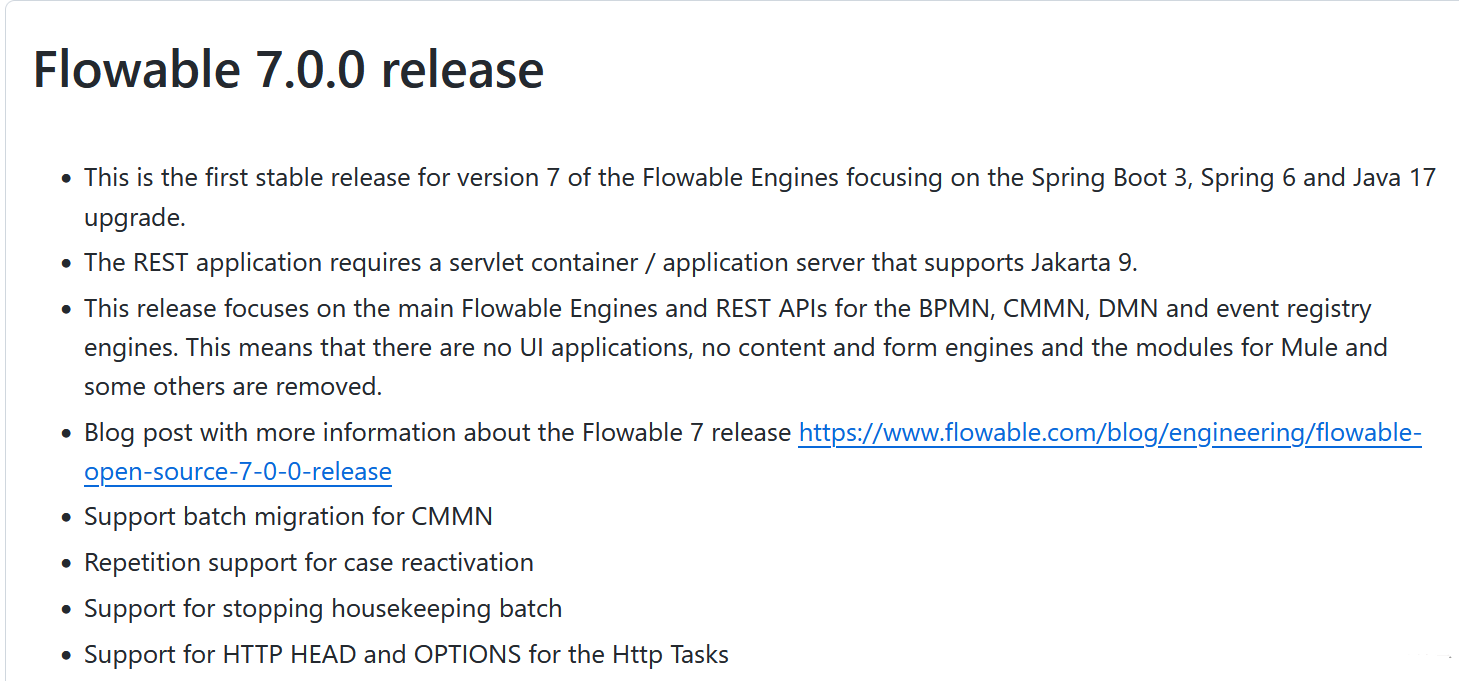Click the "7.0.0" version number in heading
The height and width of the screenshot is (681, 1459).
click(x=303, y=70)
